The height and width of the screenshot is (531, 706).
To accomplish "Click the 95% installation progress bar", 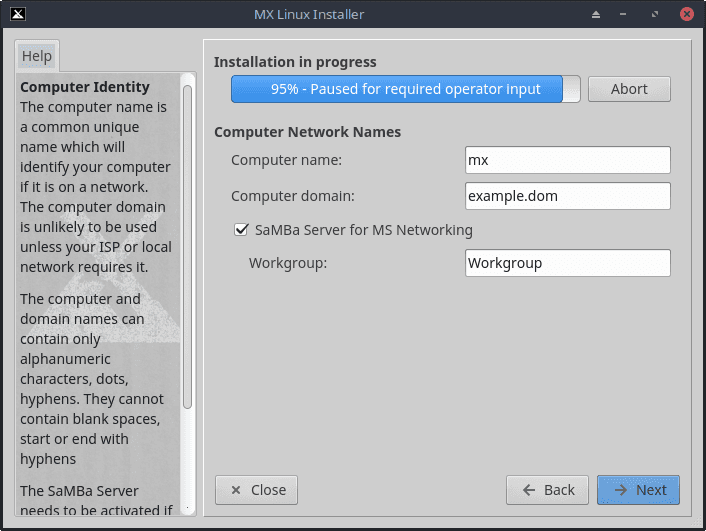I will (x=405, y=89).
